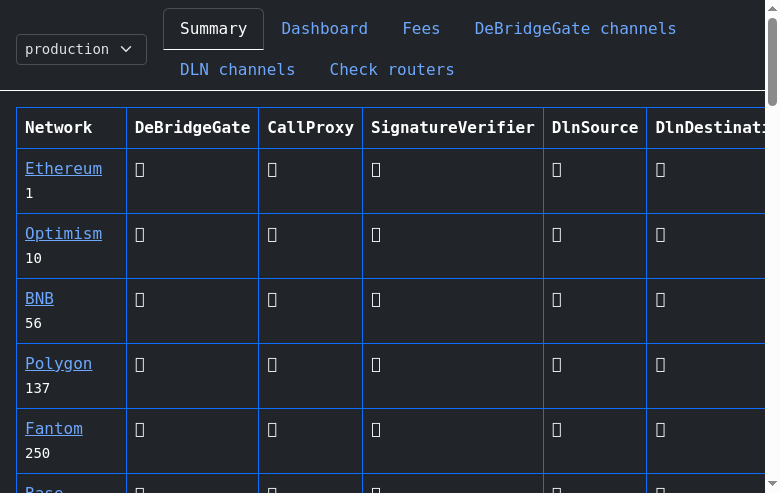Image resolution: width=780 pixels, height=493 pixels.
Task: Click the scrollbar down arrow
Action: pos(772,484)
